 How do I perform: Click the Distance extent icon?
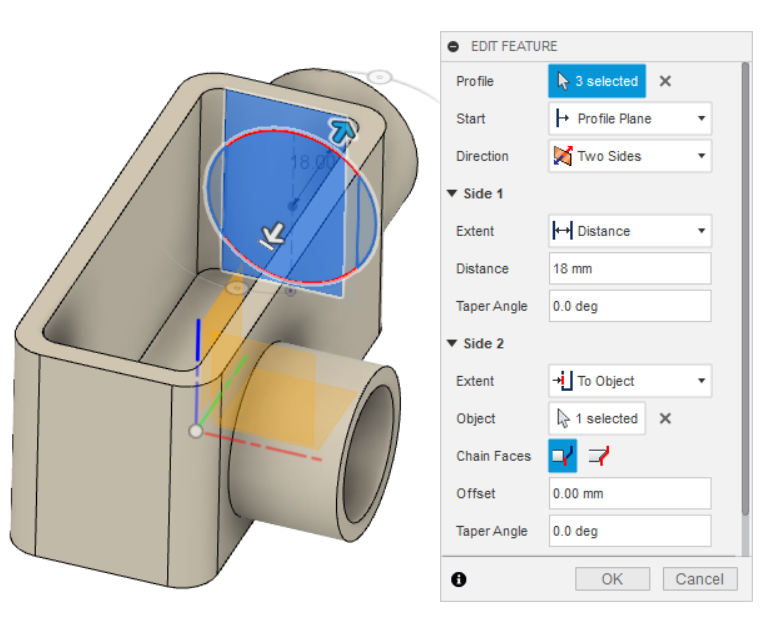click(563, 230)
